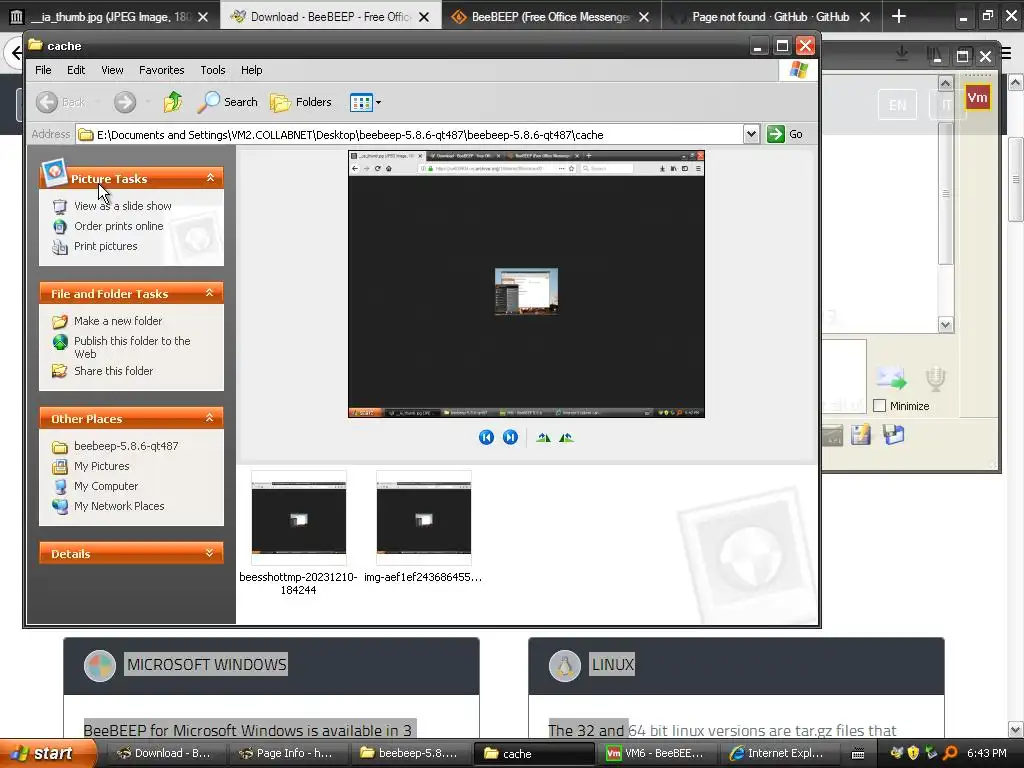Open the Search pane in Explorer
This screenshot has height=768, width=1024.
(228, 102)
